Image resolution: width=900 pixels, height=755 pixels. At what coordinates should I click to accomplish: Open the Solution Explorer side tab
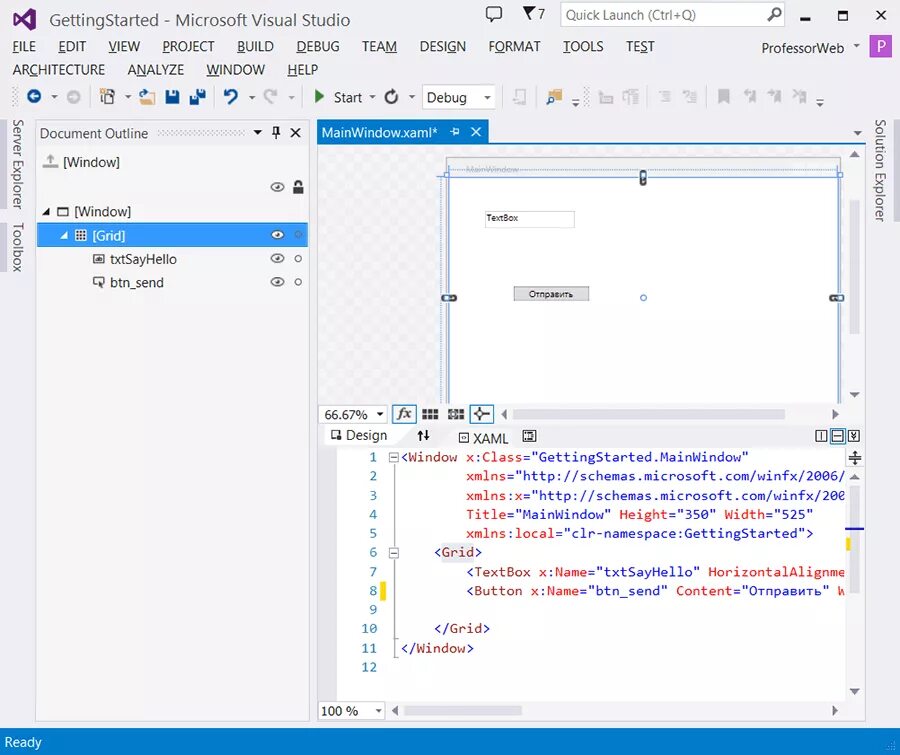pos(880,171)
